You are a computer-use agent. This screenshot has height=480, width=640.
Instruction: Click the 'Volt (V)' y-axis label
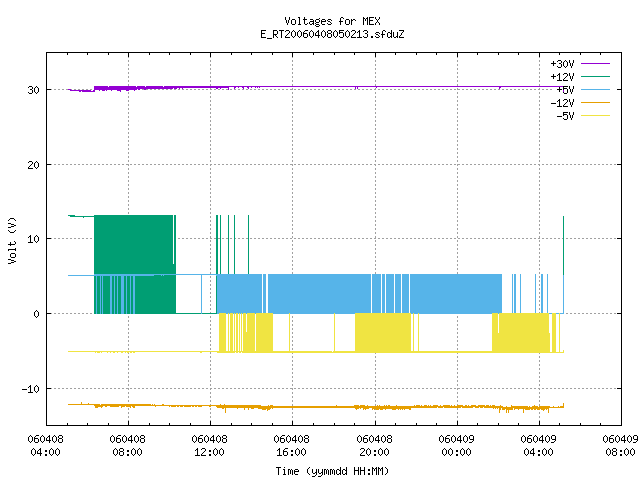click(x=12, y=240)
